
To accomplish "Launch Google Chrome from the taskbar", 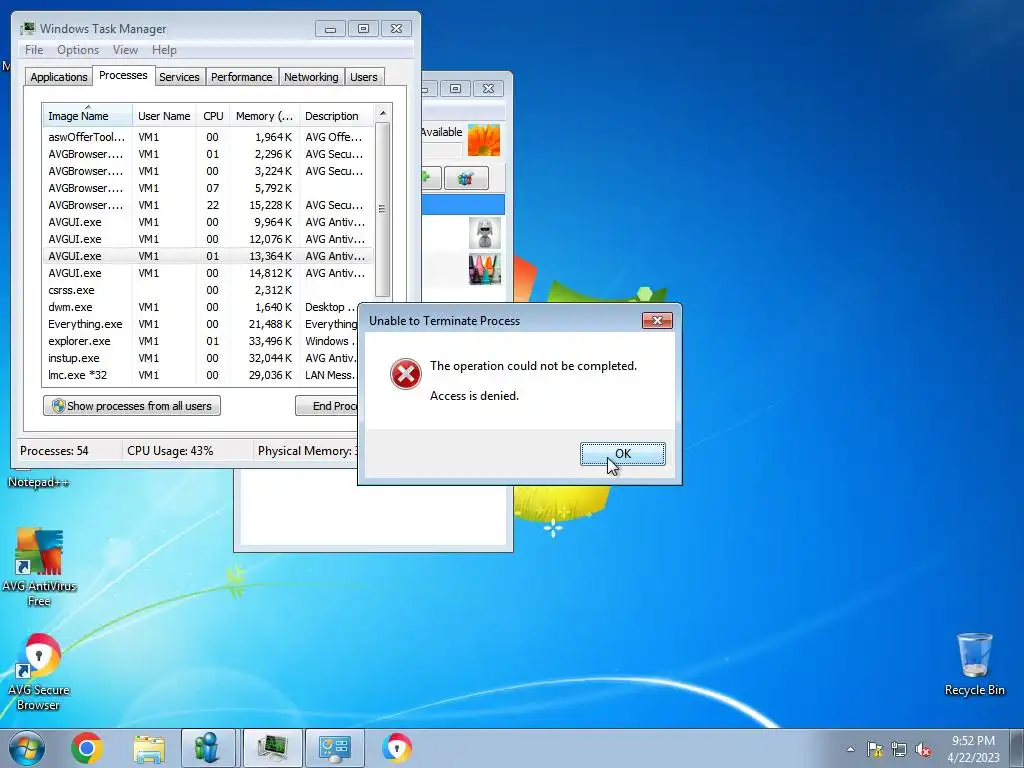I will [87, 748].
